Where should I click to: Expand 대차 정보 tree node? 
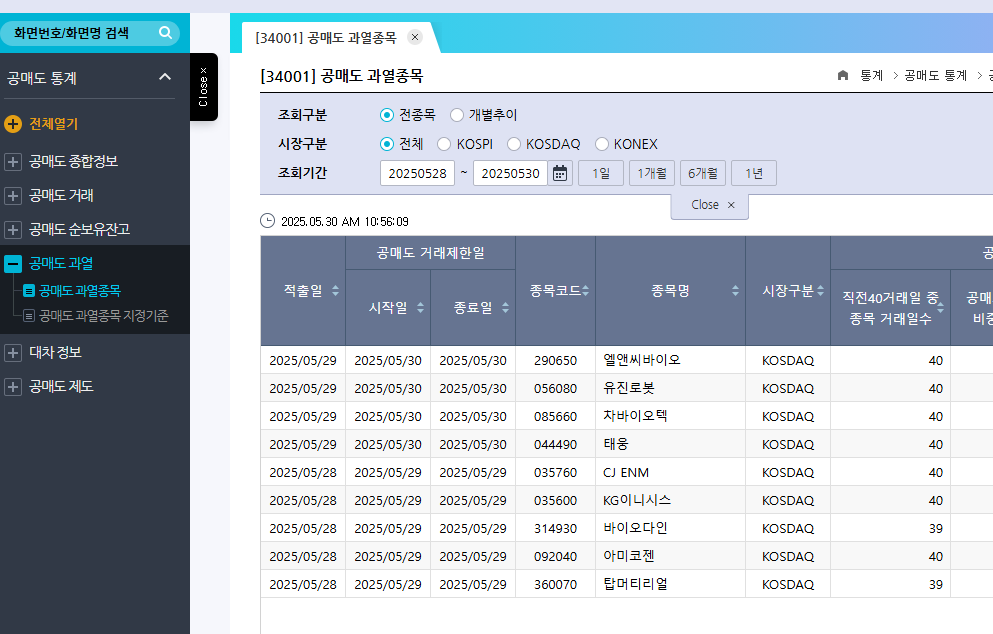13,353
